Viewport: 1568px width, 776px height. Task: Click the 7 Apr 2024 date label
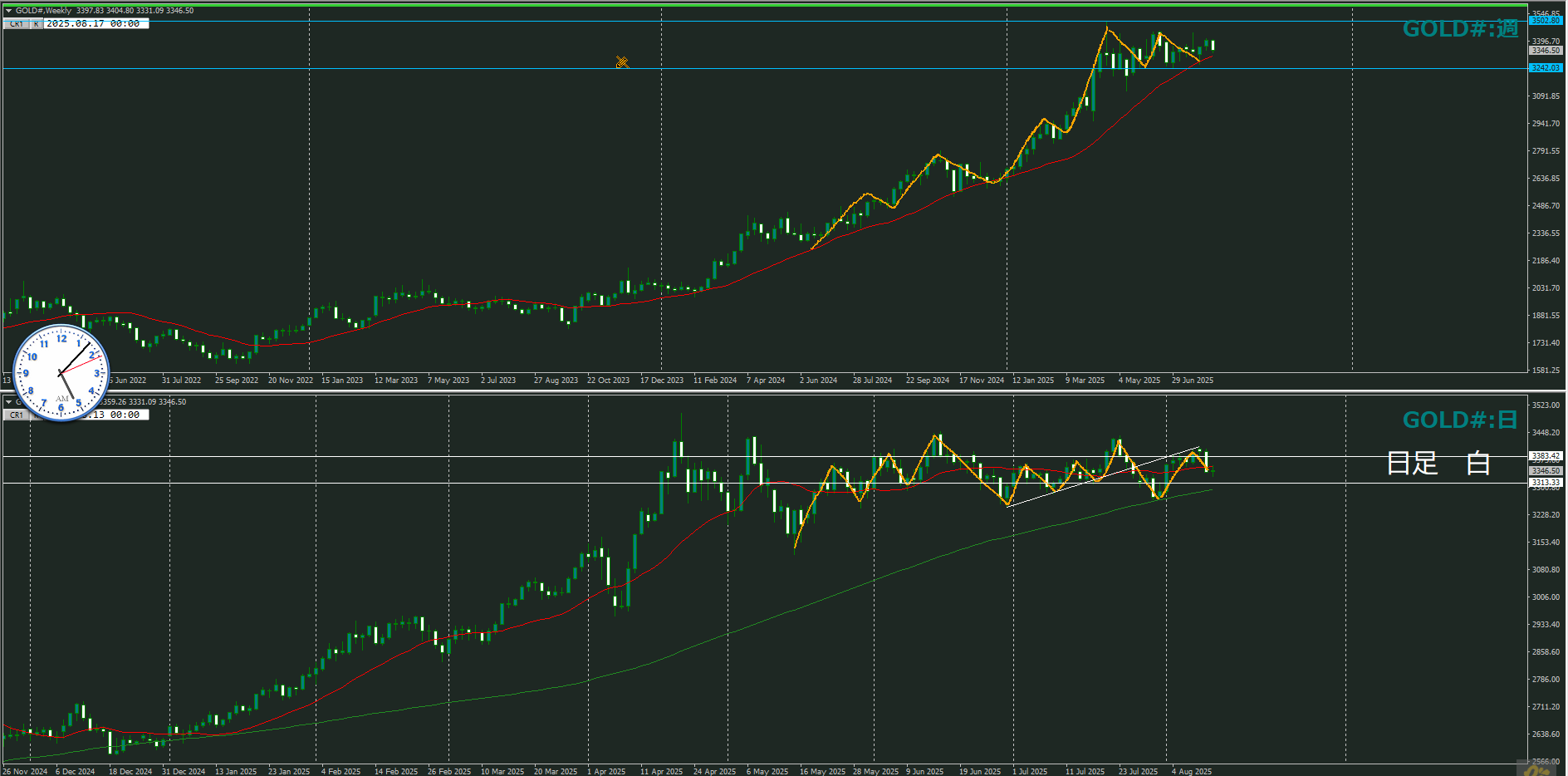tap(766, 381)
